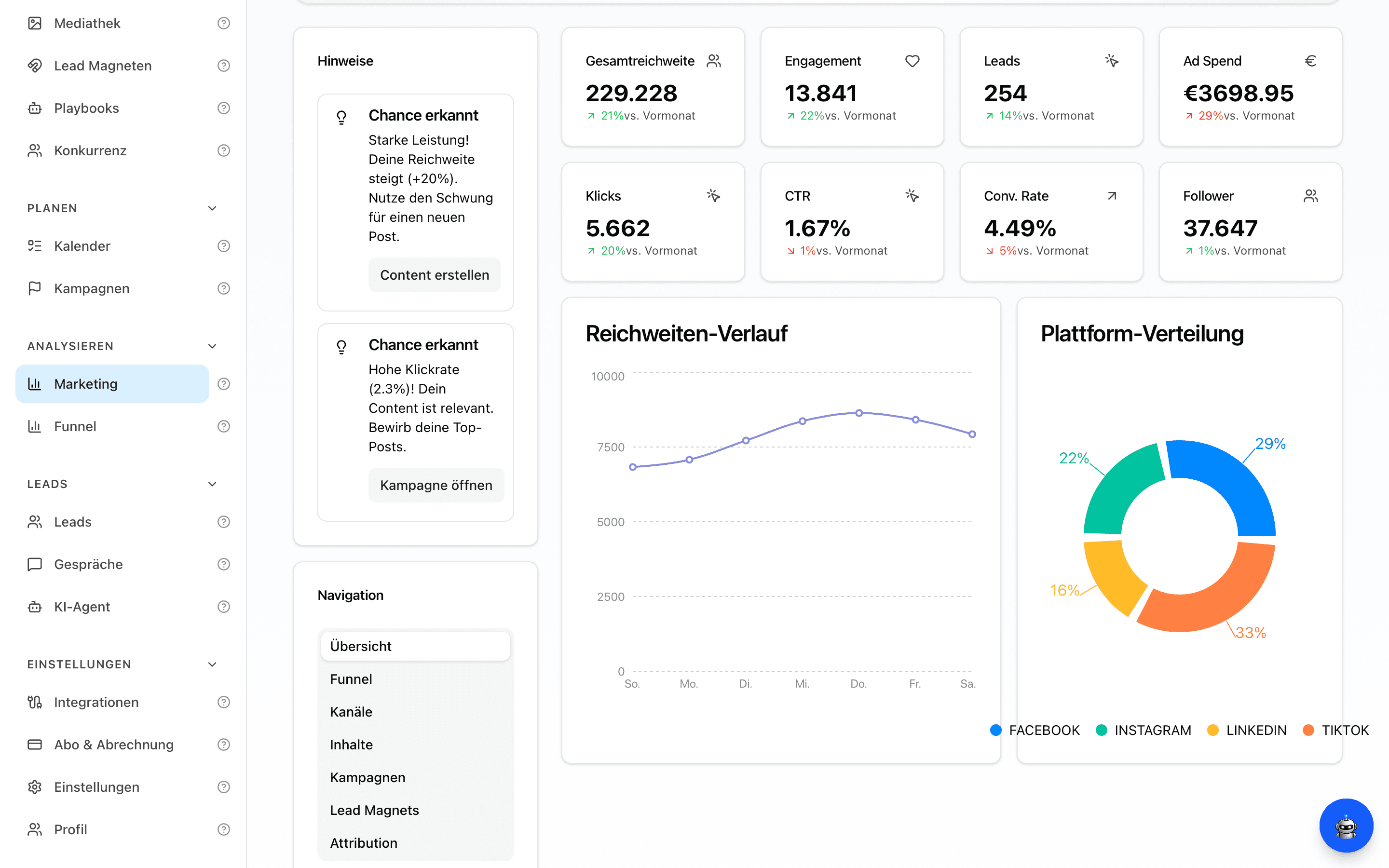Click the '5.662' Klicks value
This screenshot has width=1389, height=868.
[618, 228]
